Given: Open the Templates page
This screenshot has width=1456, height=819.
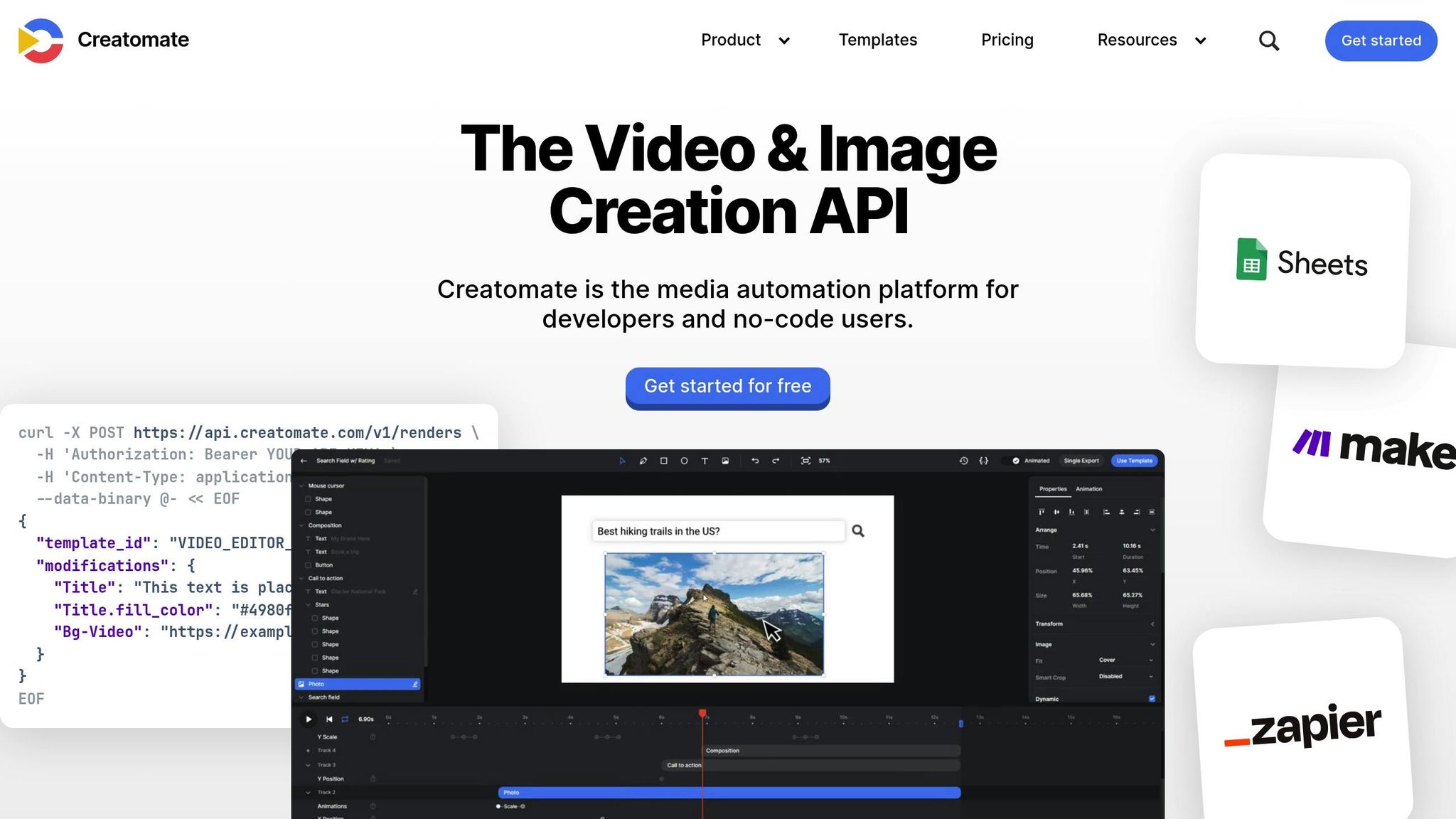Looking at the screenshot, I should point(878,41).
